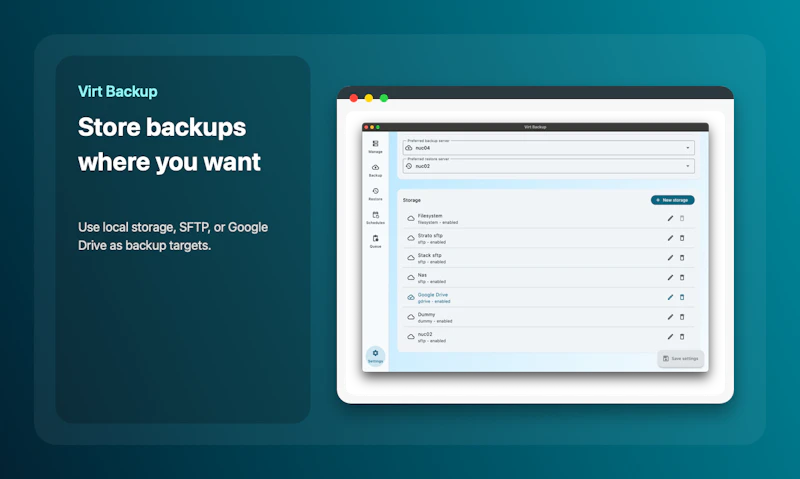
Task: Edit the Filesystem storage entry
Action: point(670,218)
